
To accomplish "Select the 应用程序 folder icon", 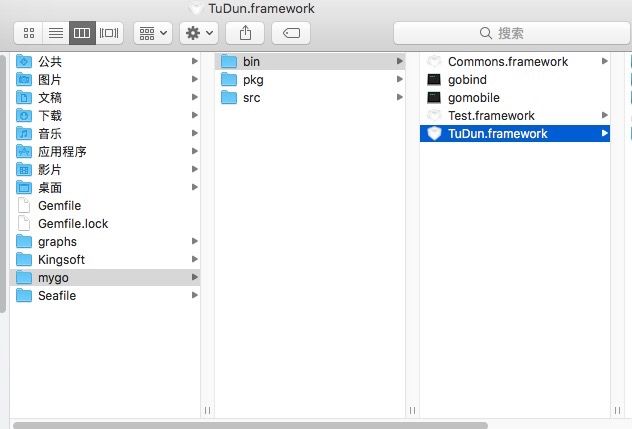I will click(24, 151).
